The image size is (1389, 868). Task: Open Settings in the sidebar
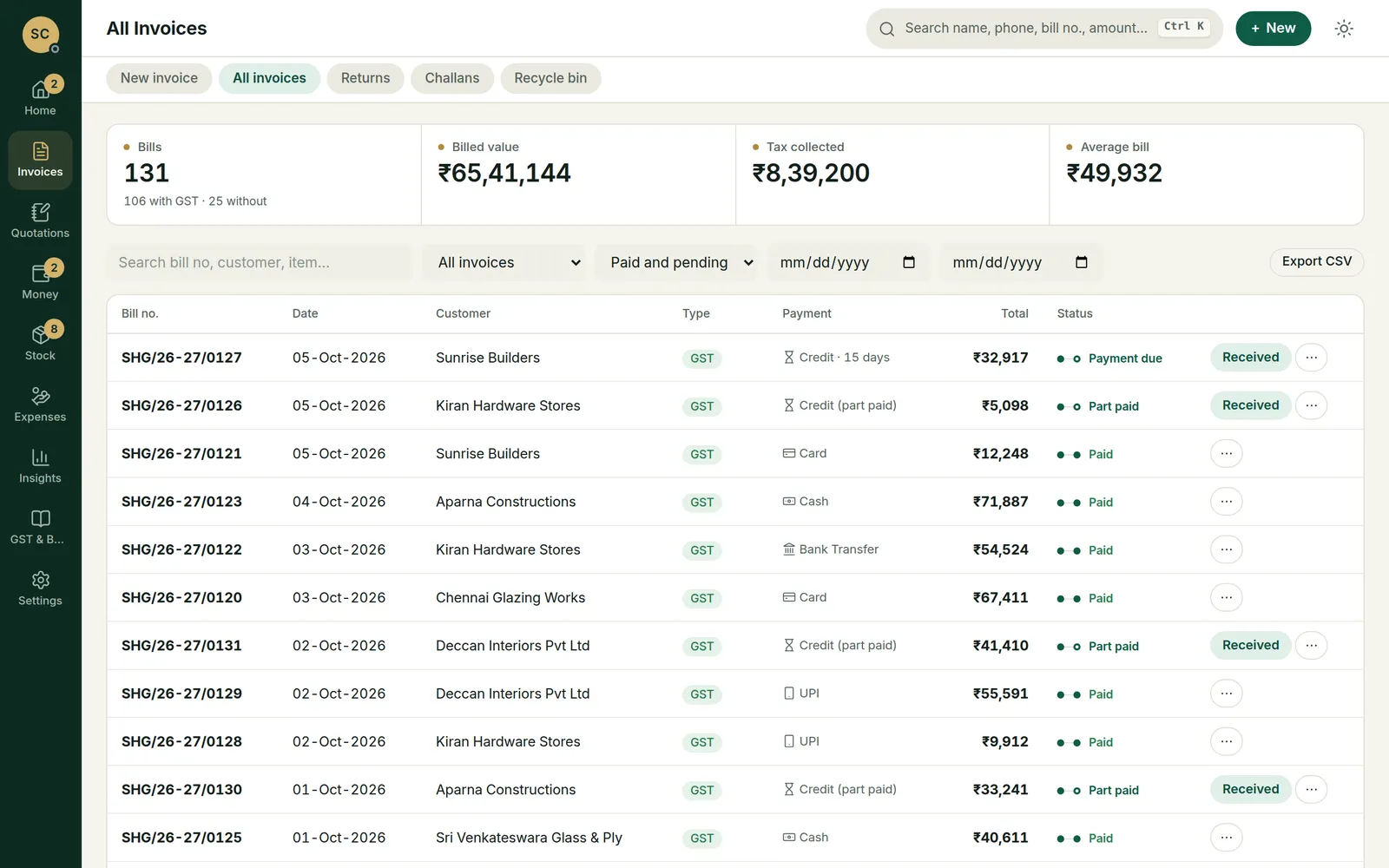click(x=40, y=589)
